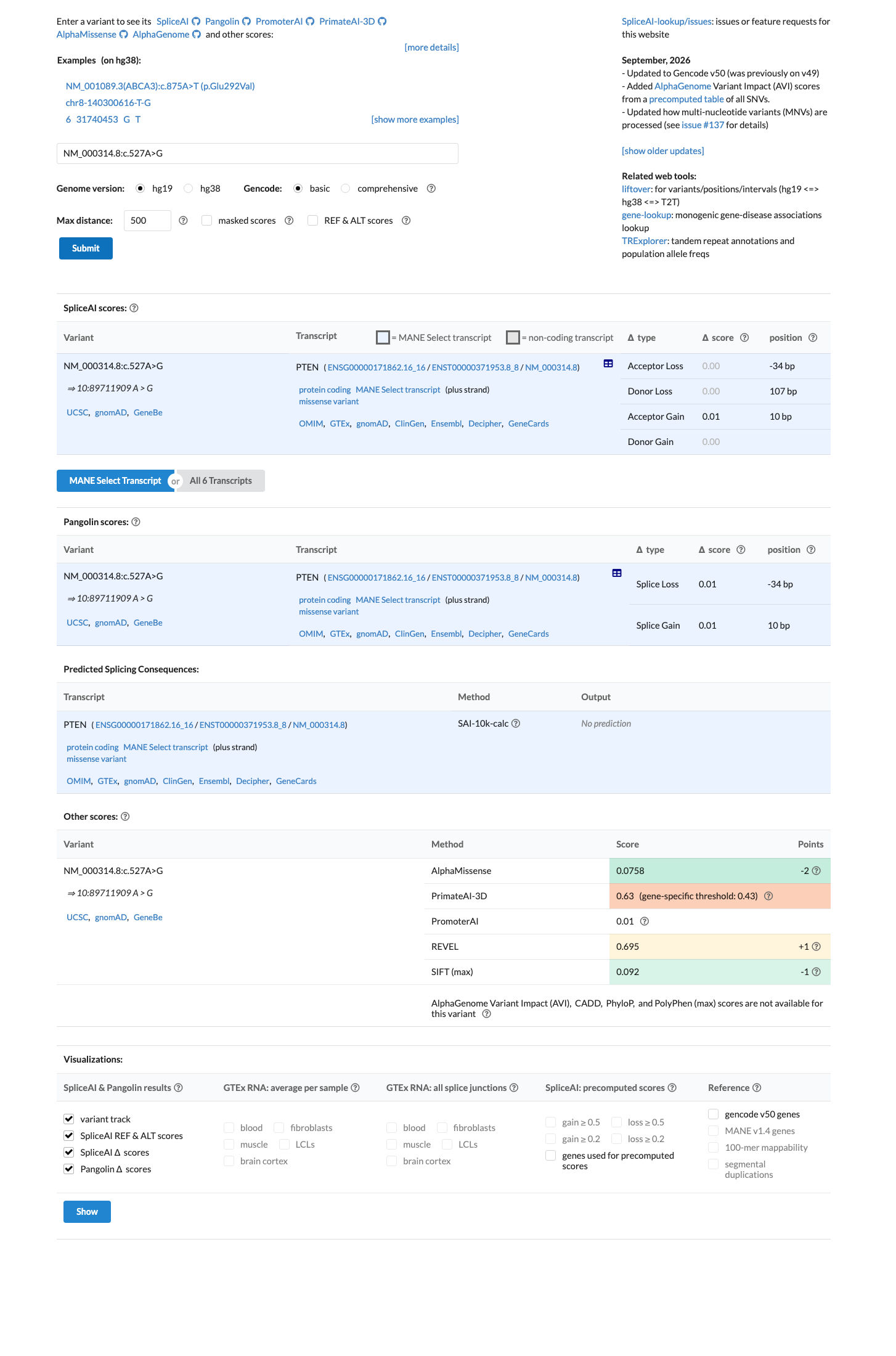This screenshot has width=896, height=1356.
Task: Click the table icon in Pangolin transcript row
Action: (617, 573)
